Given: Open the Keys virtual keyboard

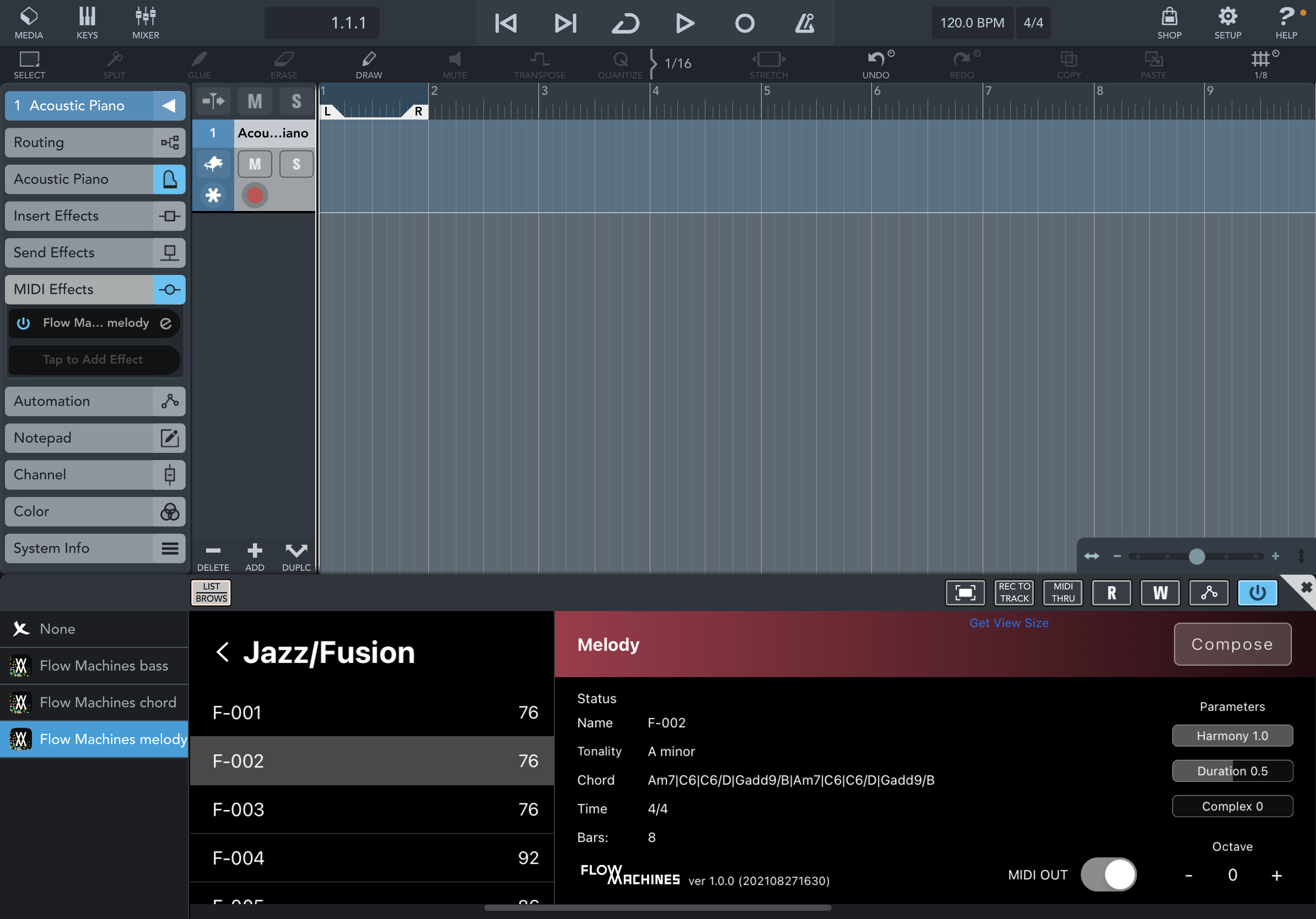Looking at the screenshot, I should click(87, 23).
